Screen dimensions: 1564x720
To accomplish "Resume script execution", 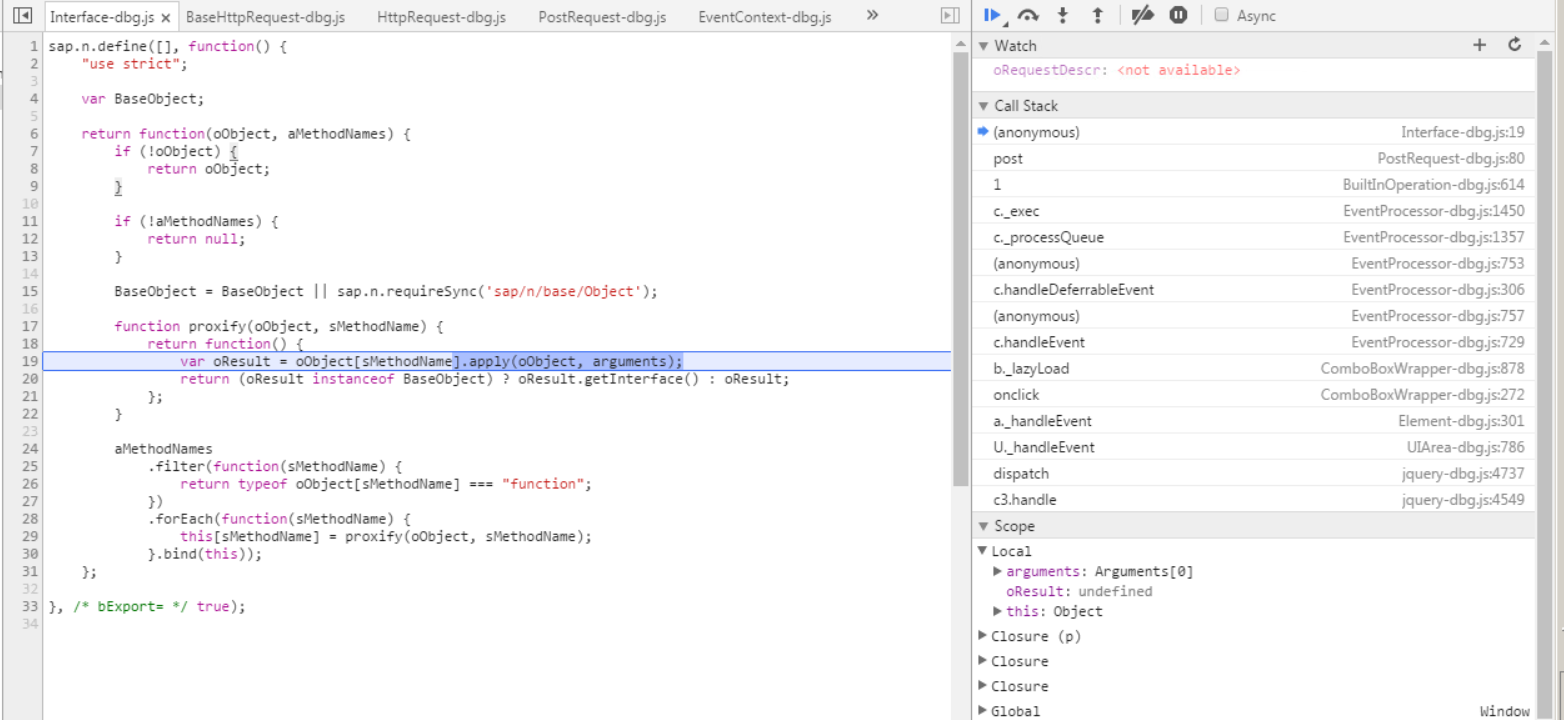I will (x=991, y=15).
